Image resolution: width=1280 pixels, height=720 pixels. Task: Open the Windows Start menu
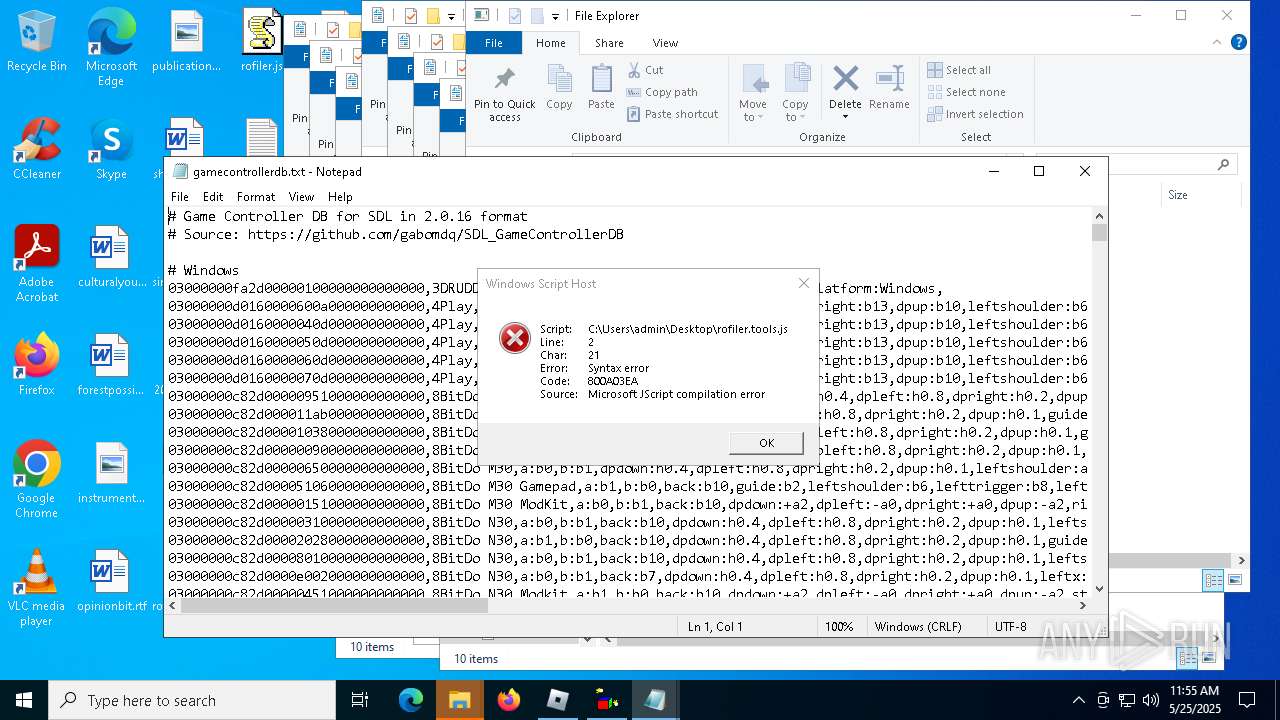pos(24,700)
